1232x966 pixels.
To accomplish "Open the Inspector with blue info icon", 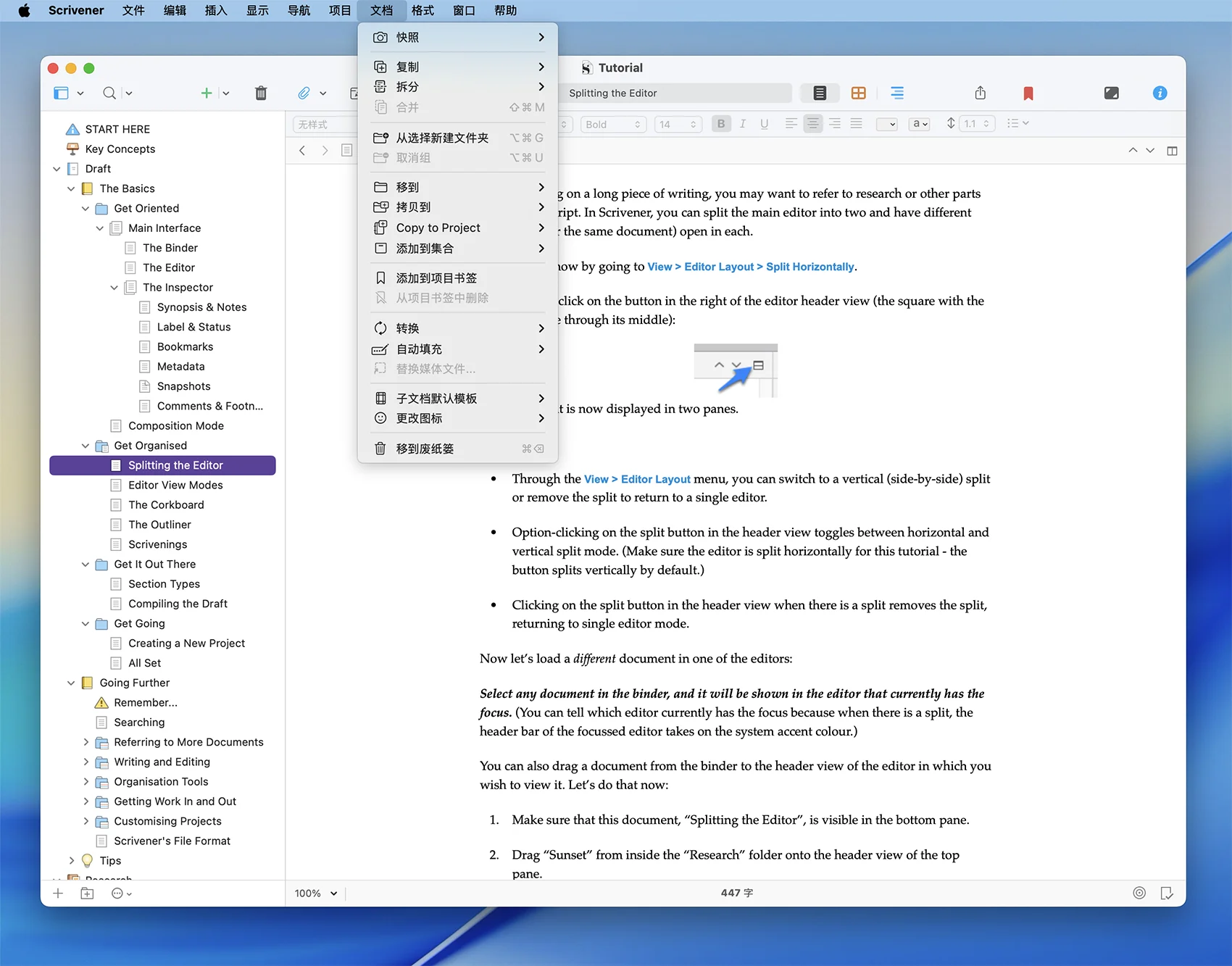I will click(x=1160, y=93).
